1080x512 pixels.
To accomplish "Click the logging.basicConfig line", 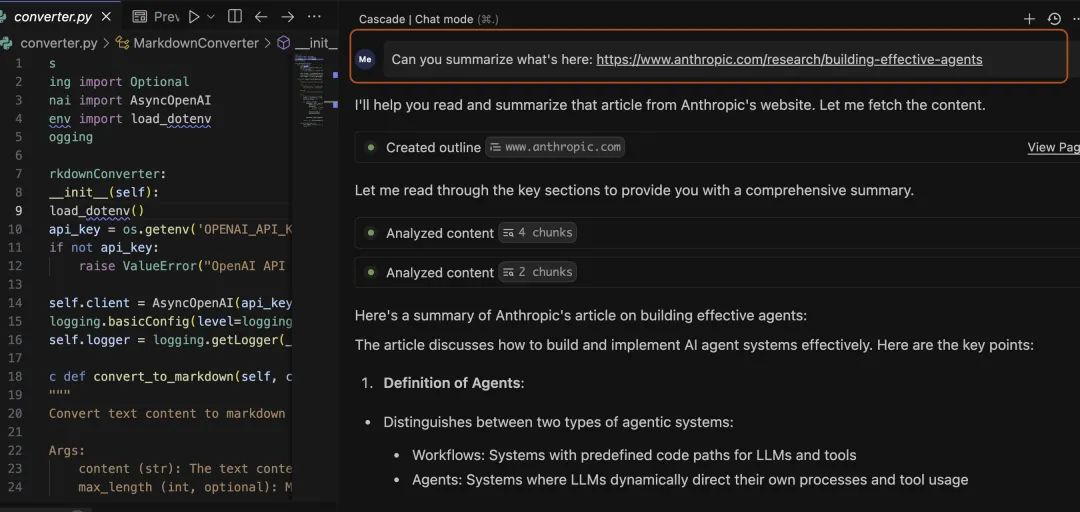I will pyautogui.click(x=171, y=321).
